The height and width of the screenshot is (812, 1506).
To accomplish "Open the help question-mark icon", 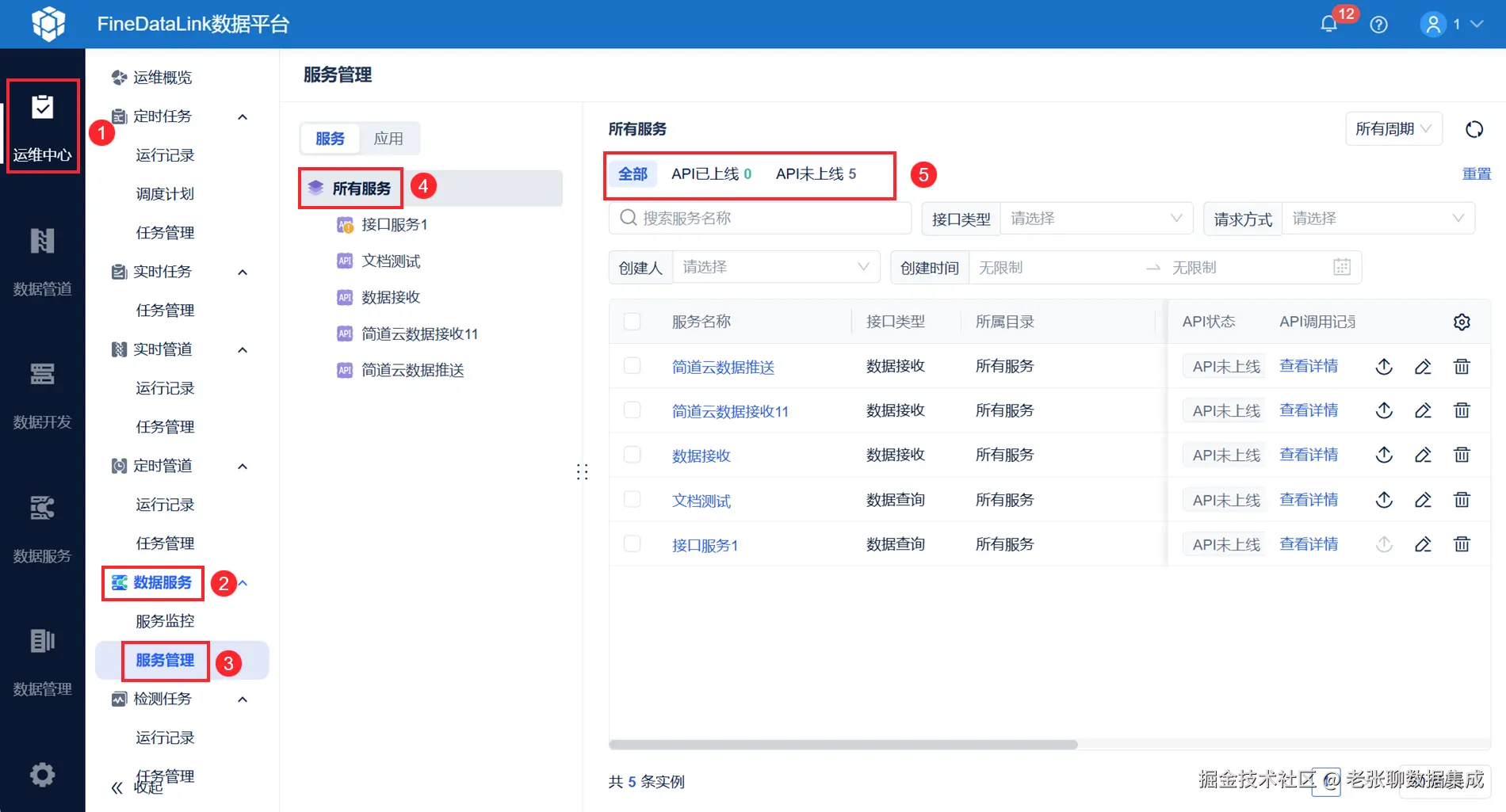I will 1379,25.
